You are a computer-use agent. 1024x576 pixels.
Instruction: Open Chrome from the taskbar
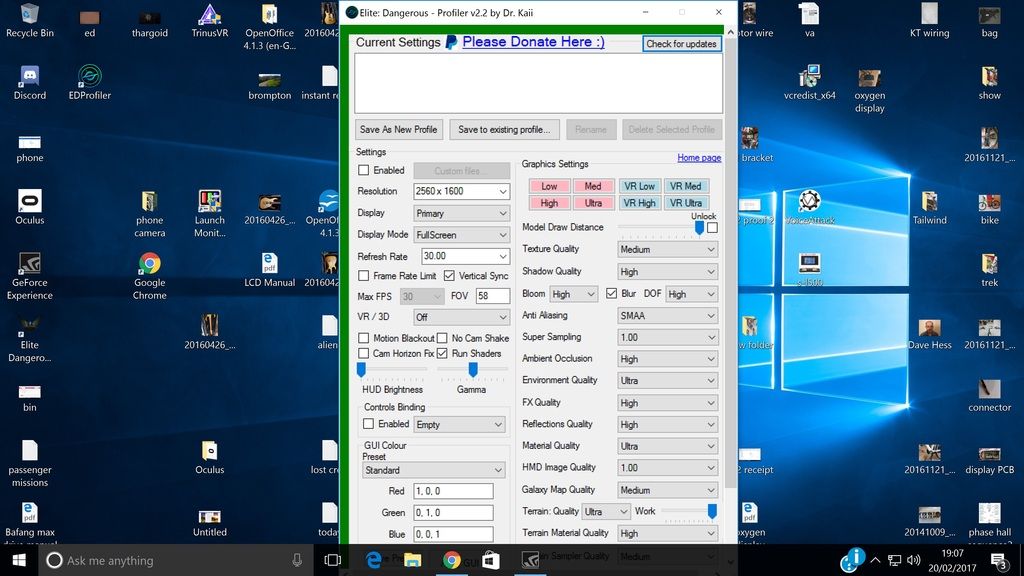(451, 560)
